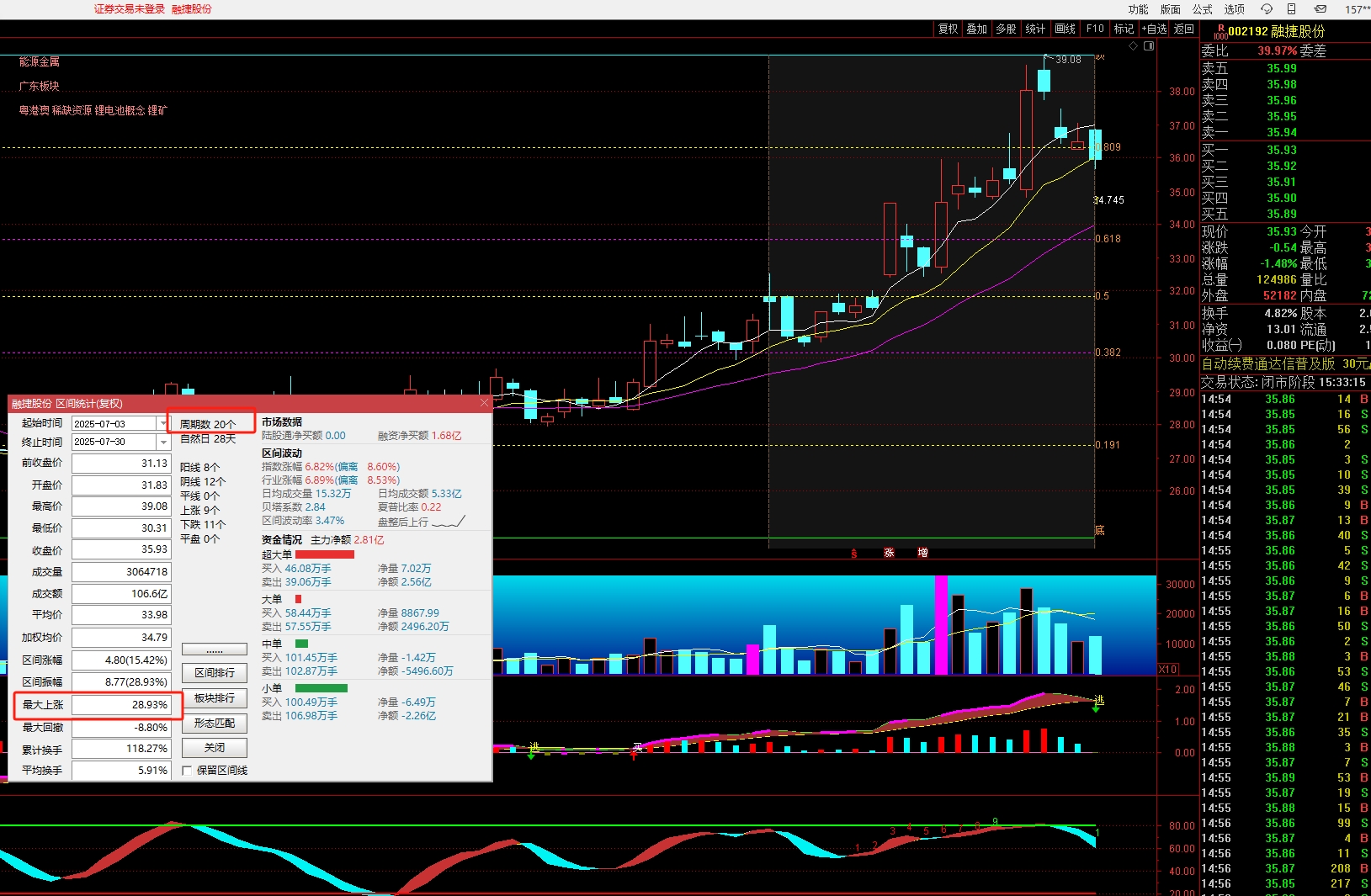Click the diamond marker icon above the chart
This screenshot has width=1371, height=896.
point(1133,46)
